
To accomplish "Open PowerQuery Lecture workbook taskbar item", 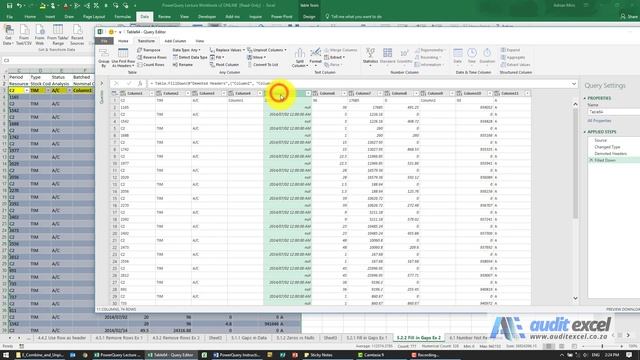I will [117, 355].
